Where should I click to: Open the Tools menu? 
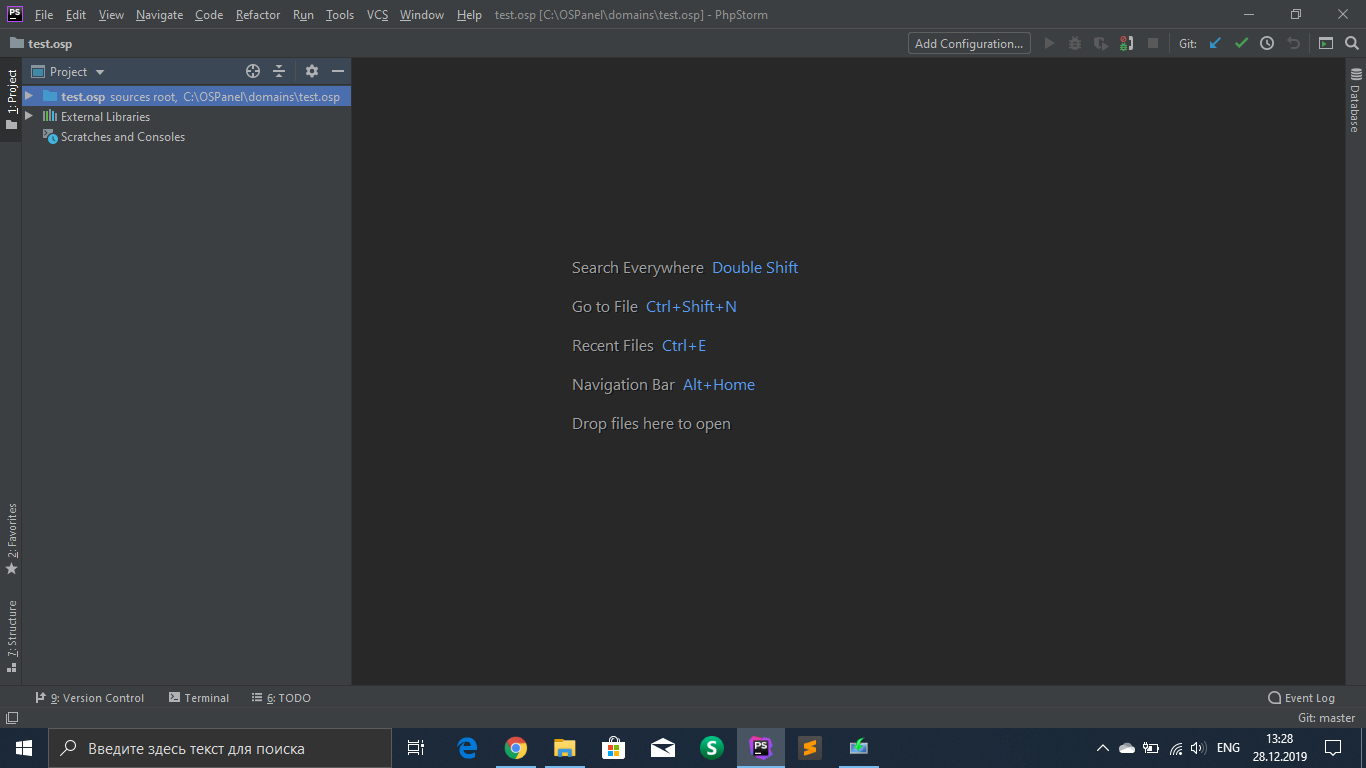pos(340,15)
